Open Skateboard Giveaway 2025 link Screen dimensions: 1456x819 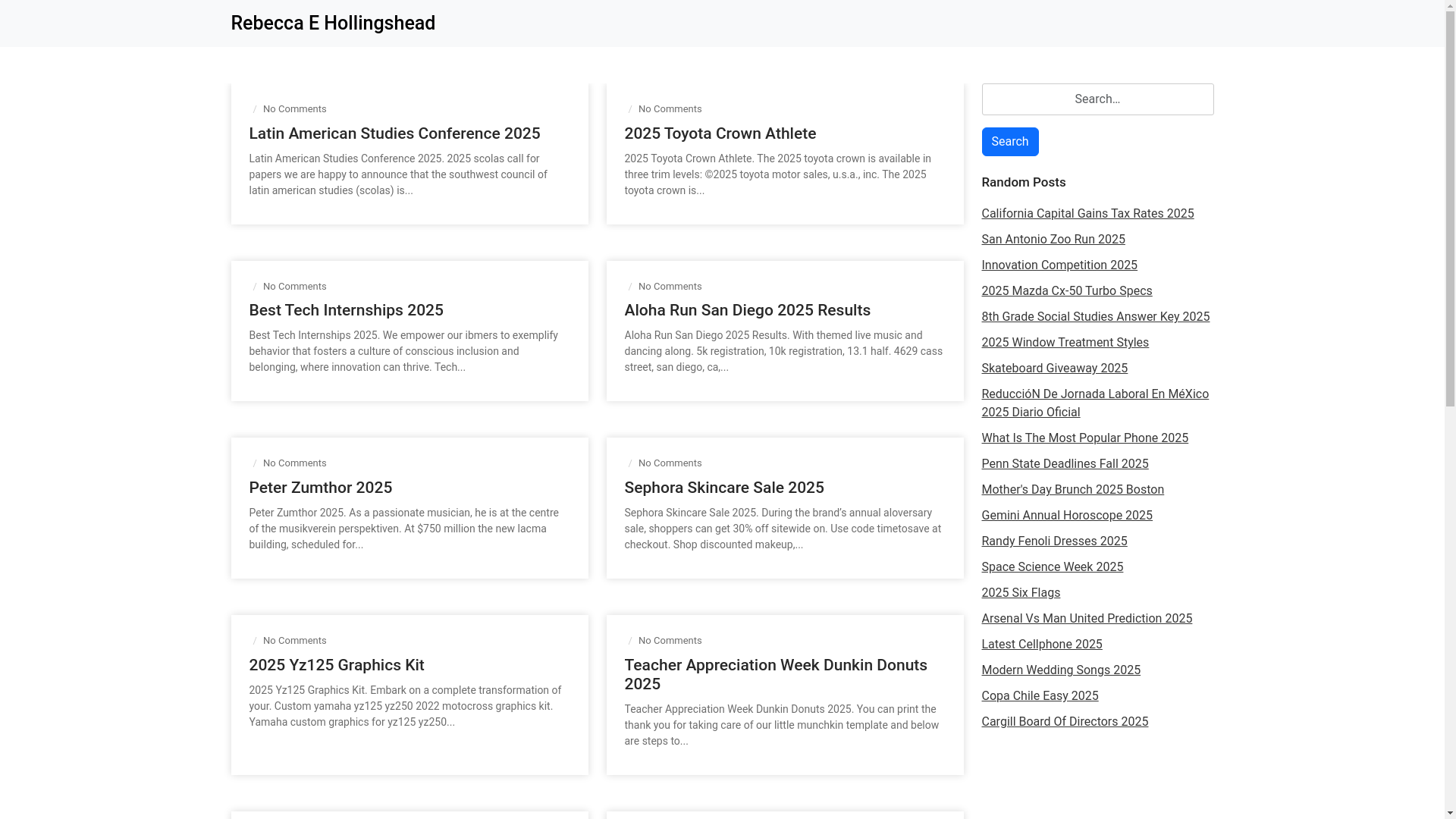click(x=1055, y=369)
